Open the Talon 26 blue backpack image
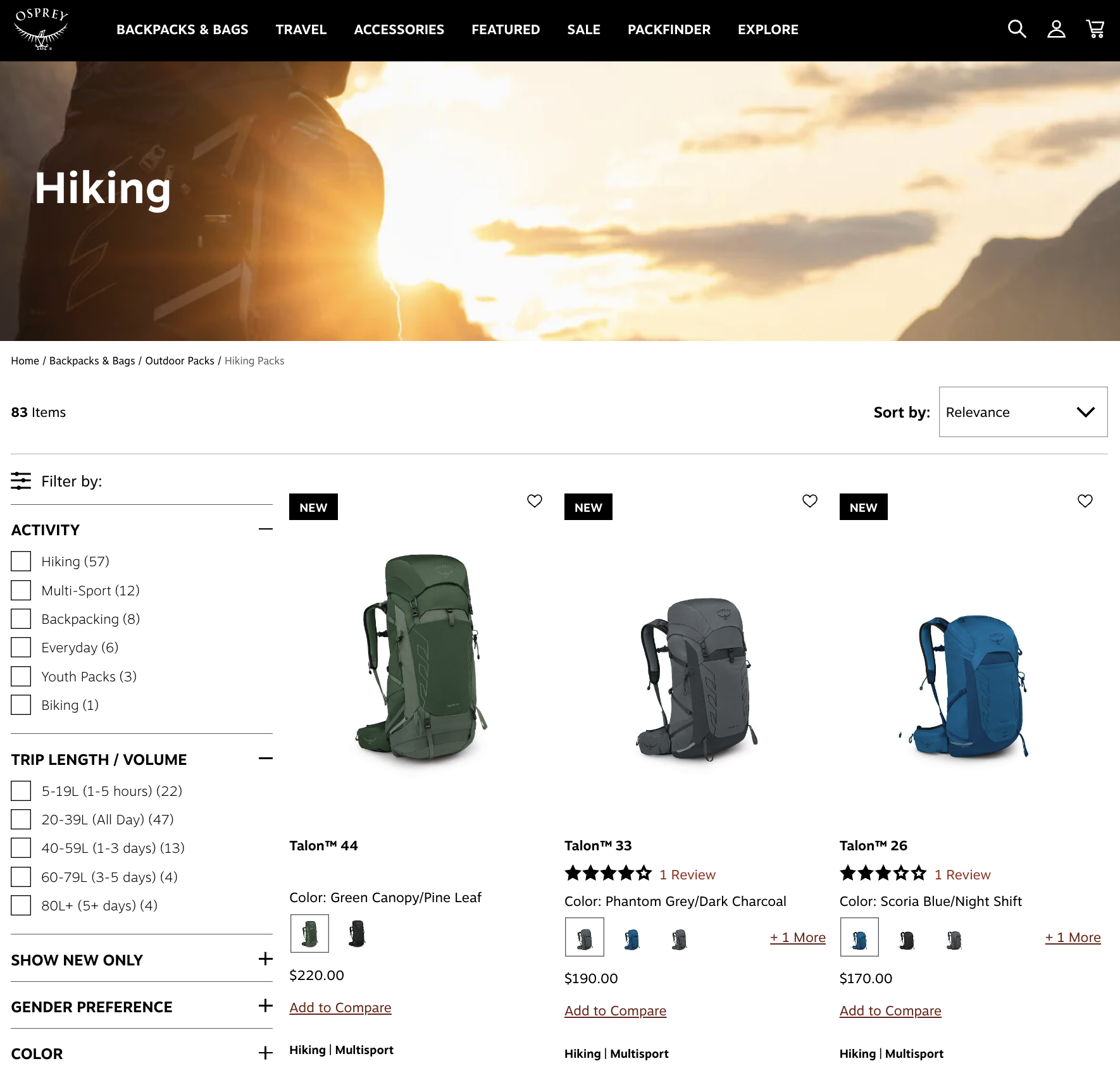This screenshot has width=1120, height=1073. pyautogui.click(x=965, y=686)
